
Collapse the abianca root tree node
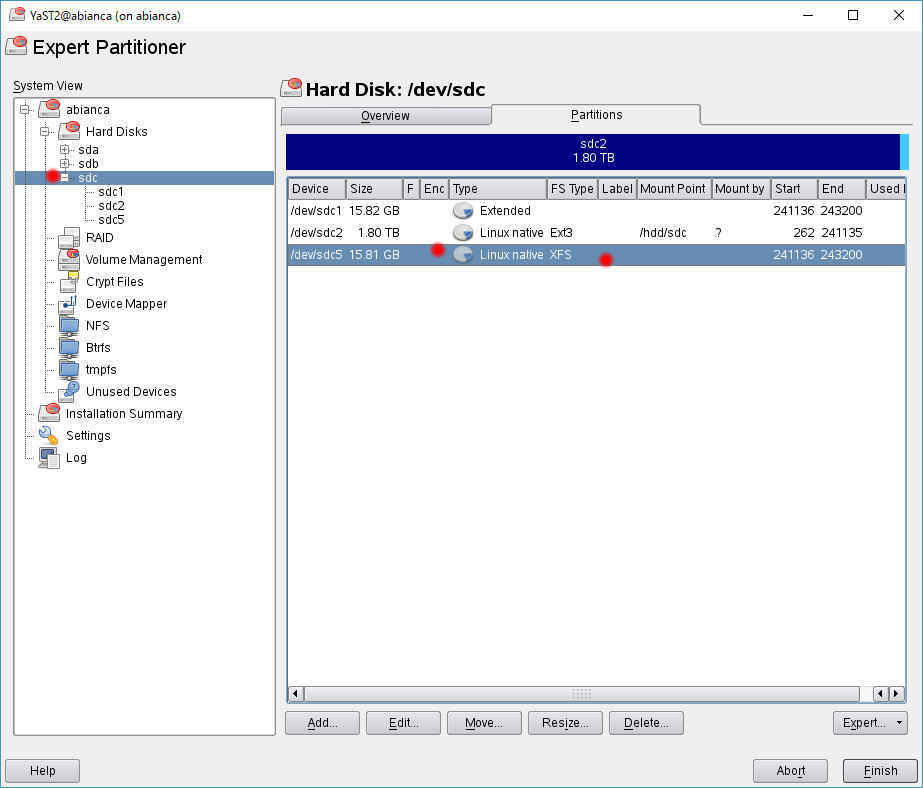pos(25,109)
